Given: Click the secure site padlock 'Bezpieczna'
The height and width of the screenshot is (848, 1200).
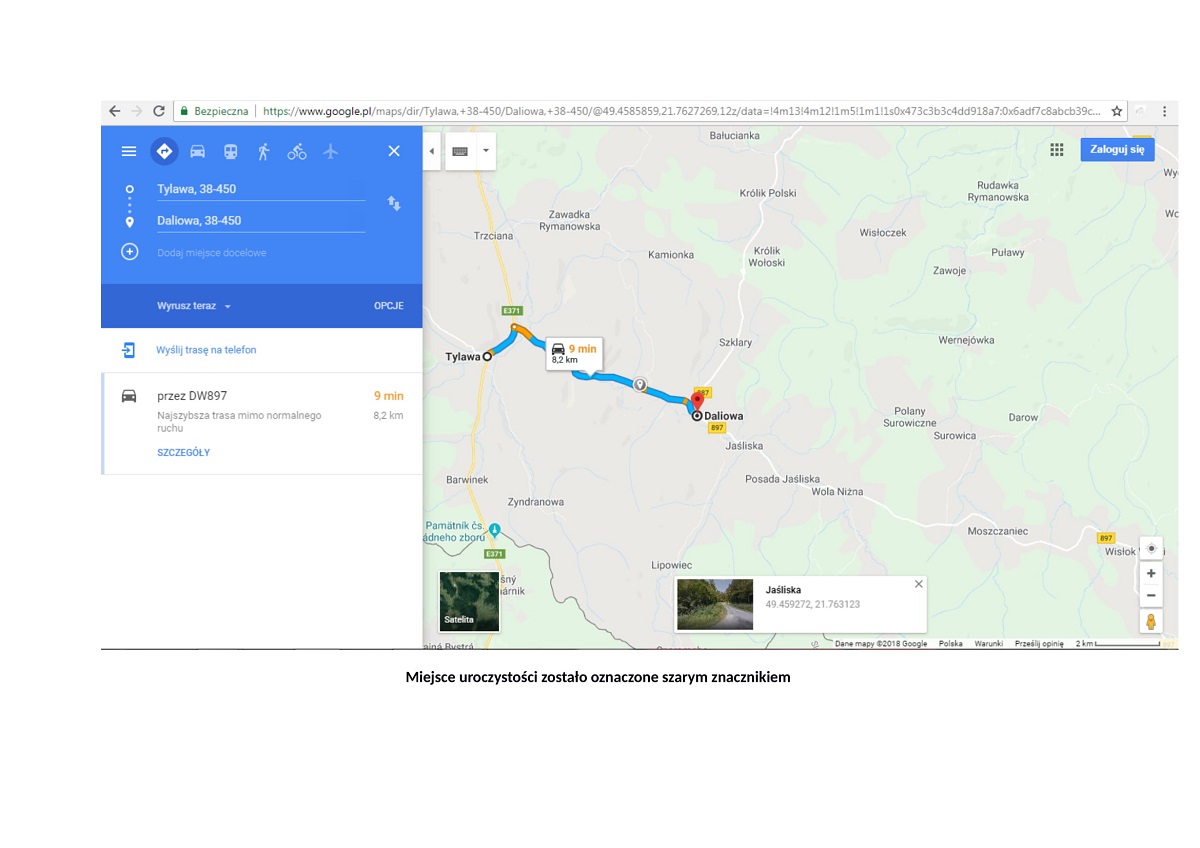Looking at the screenshot, I should click(214, 111).
